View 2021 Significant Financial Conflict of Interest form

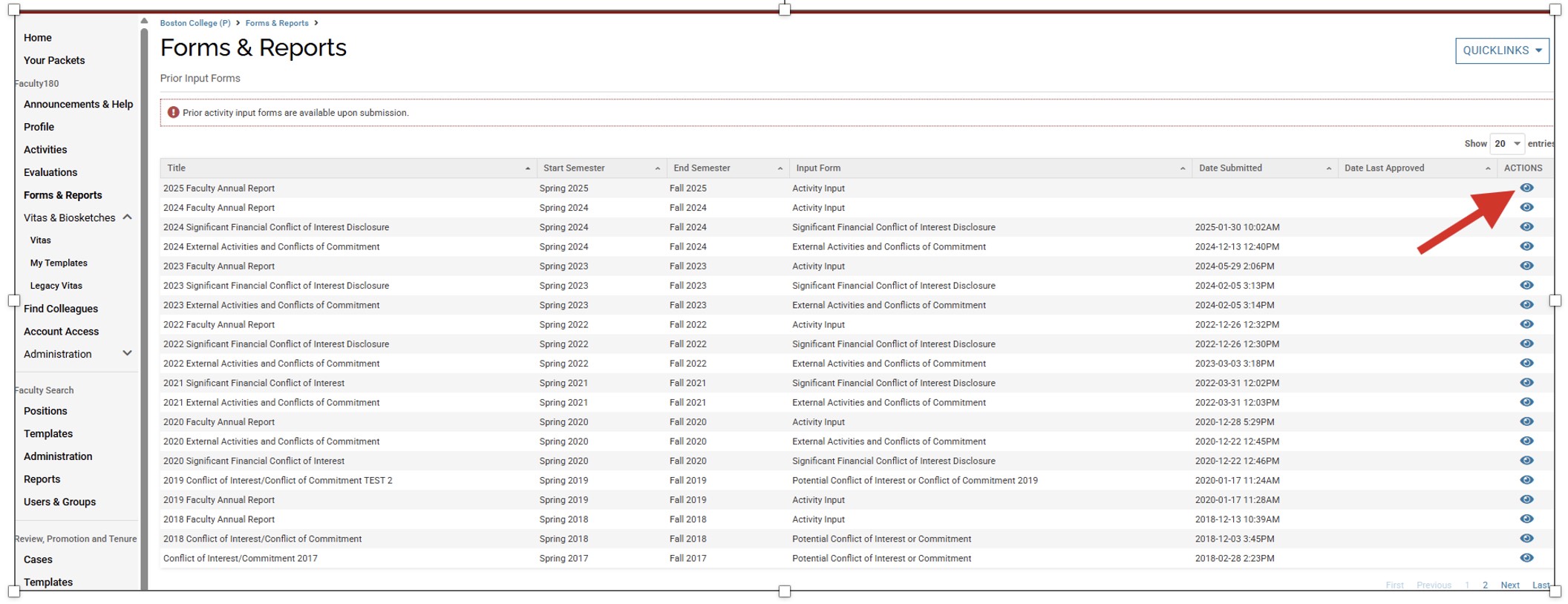(x=1526, y=382)
